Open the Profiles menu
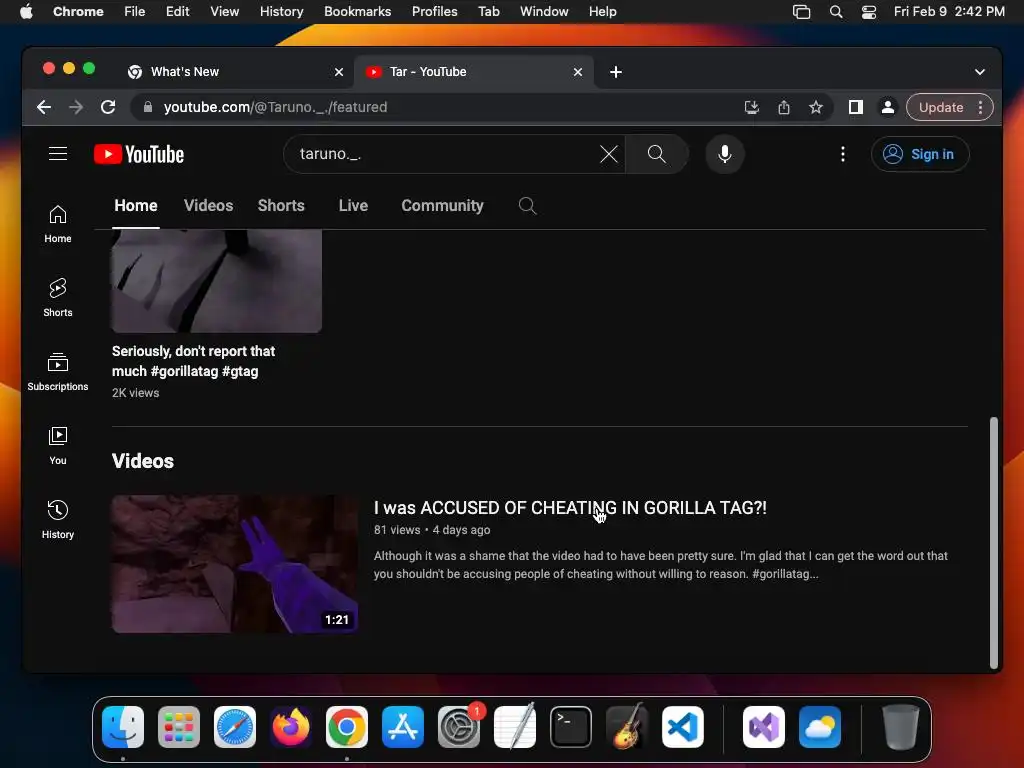This screenshot has width=1024, height=768. (434, 12)
